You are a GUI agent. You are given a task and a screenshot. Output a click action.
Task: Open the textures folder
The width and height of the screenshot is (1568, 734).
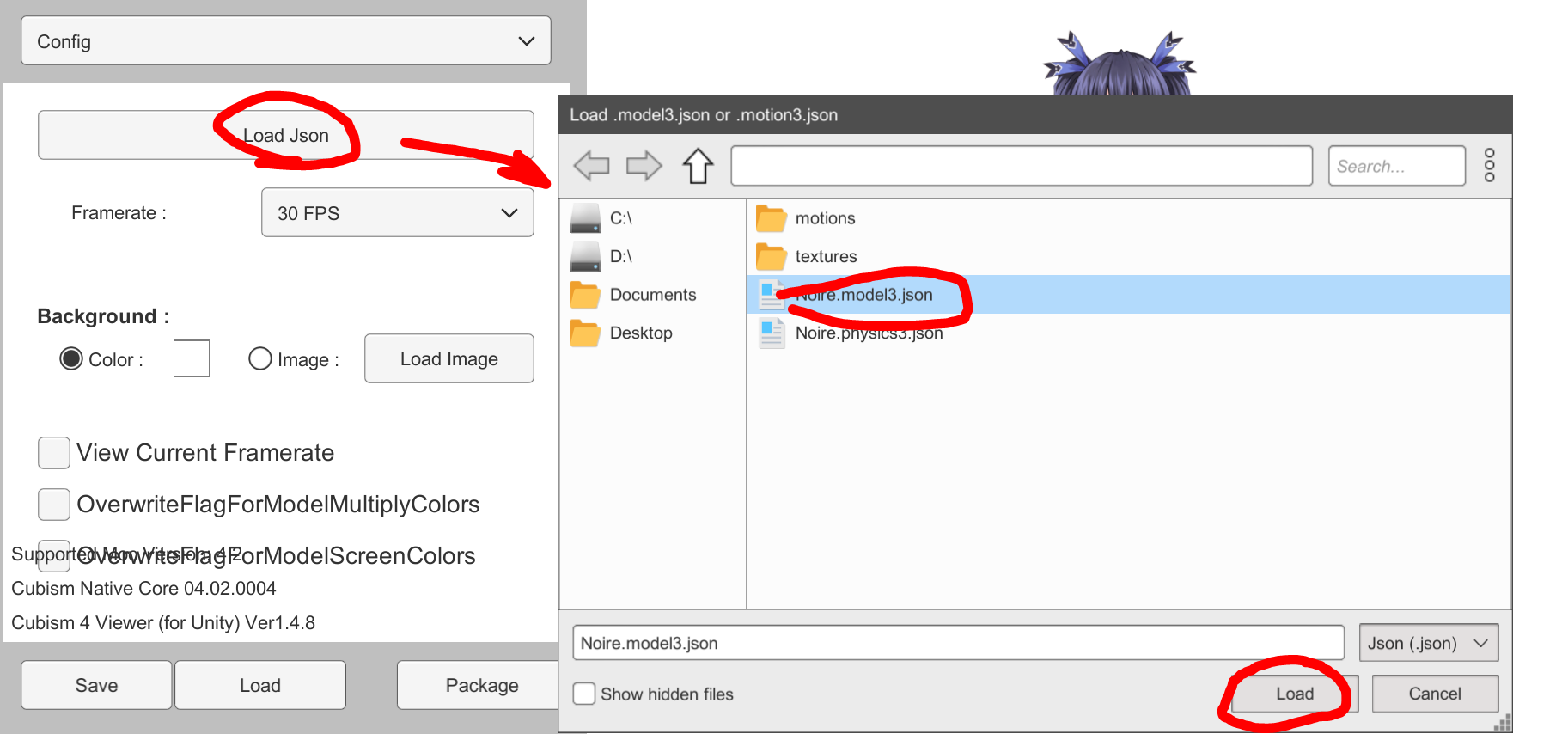point(1129,256)
